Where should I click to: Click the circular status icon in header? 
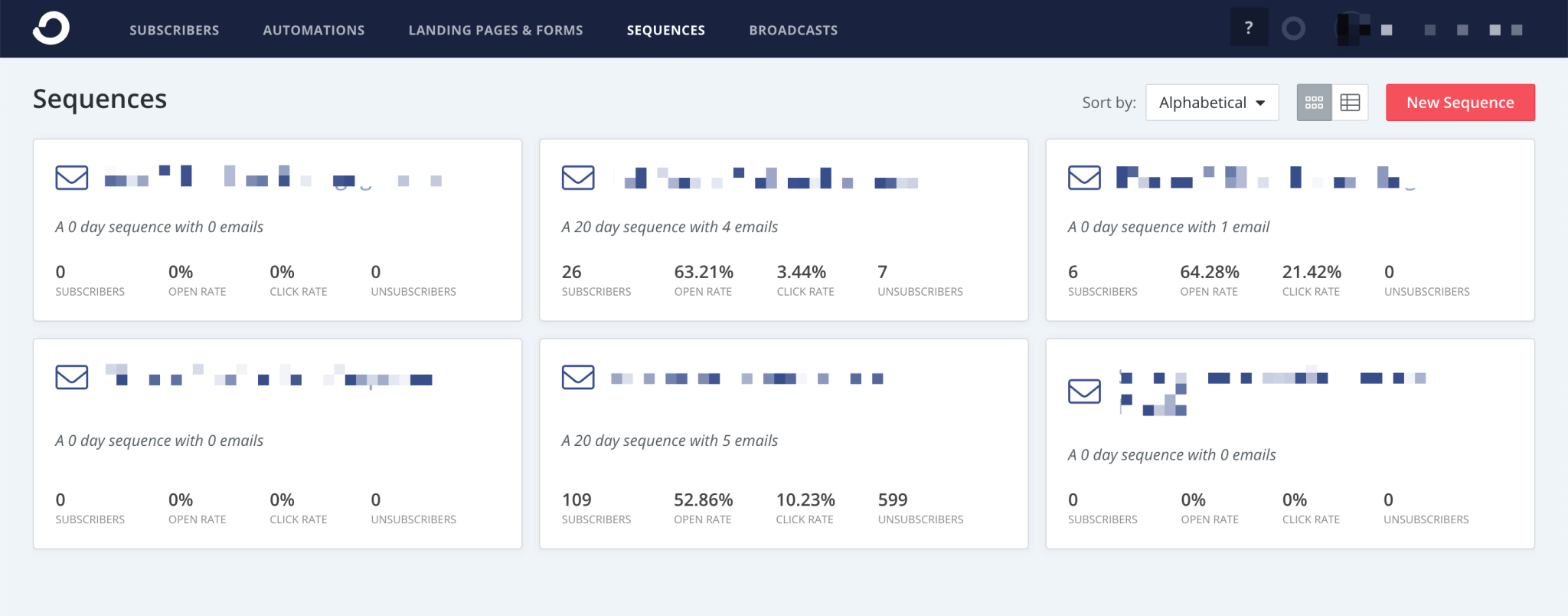pyautogui.click(x=1293, y=29)
